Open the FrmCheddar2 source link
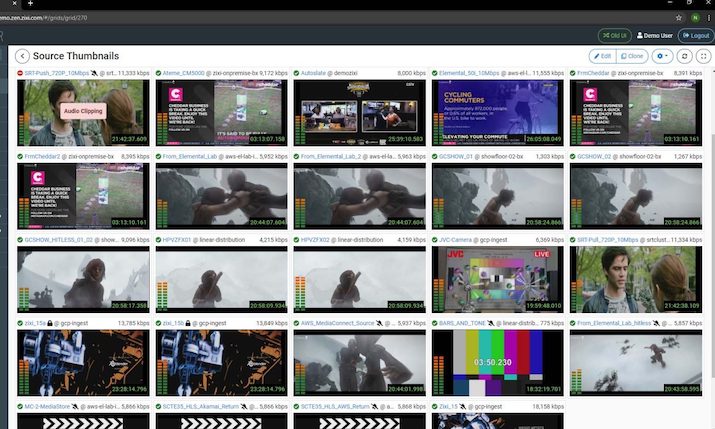Screen dimensions: 715x429 [42, 156]
